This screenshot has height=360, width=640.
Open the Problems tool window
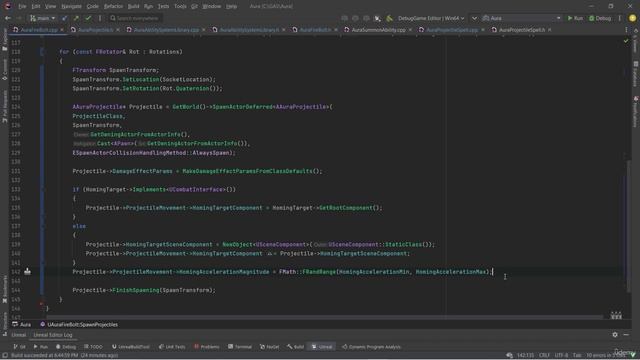[207, 347]
